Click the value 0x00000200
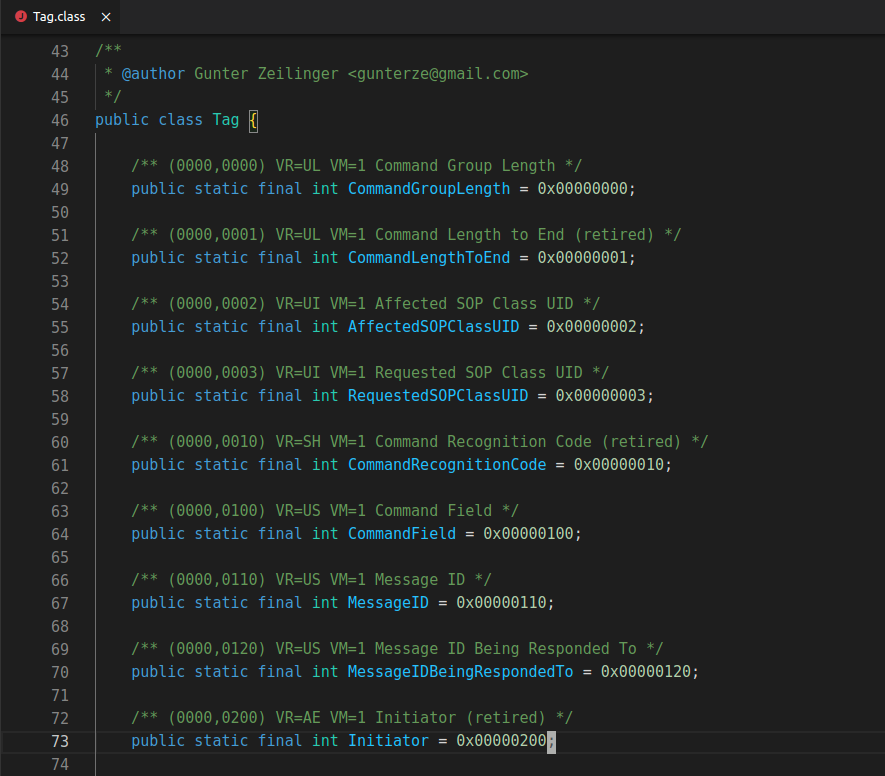 coord(501,740)
